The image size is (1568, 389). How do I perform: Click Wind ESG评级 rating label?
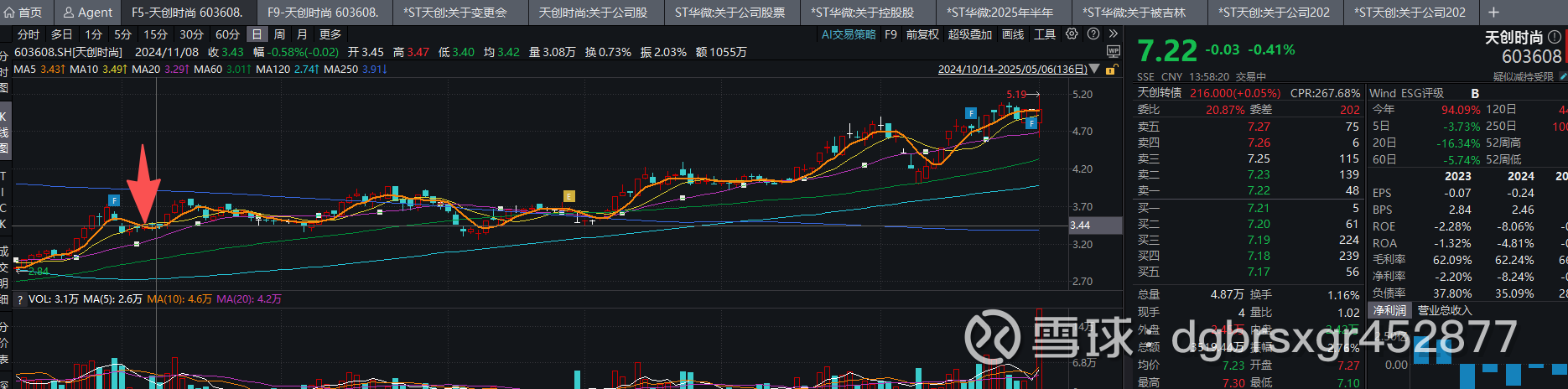coord(1406,93)
